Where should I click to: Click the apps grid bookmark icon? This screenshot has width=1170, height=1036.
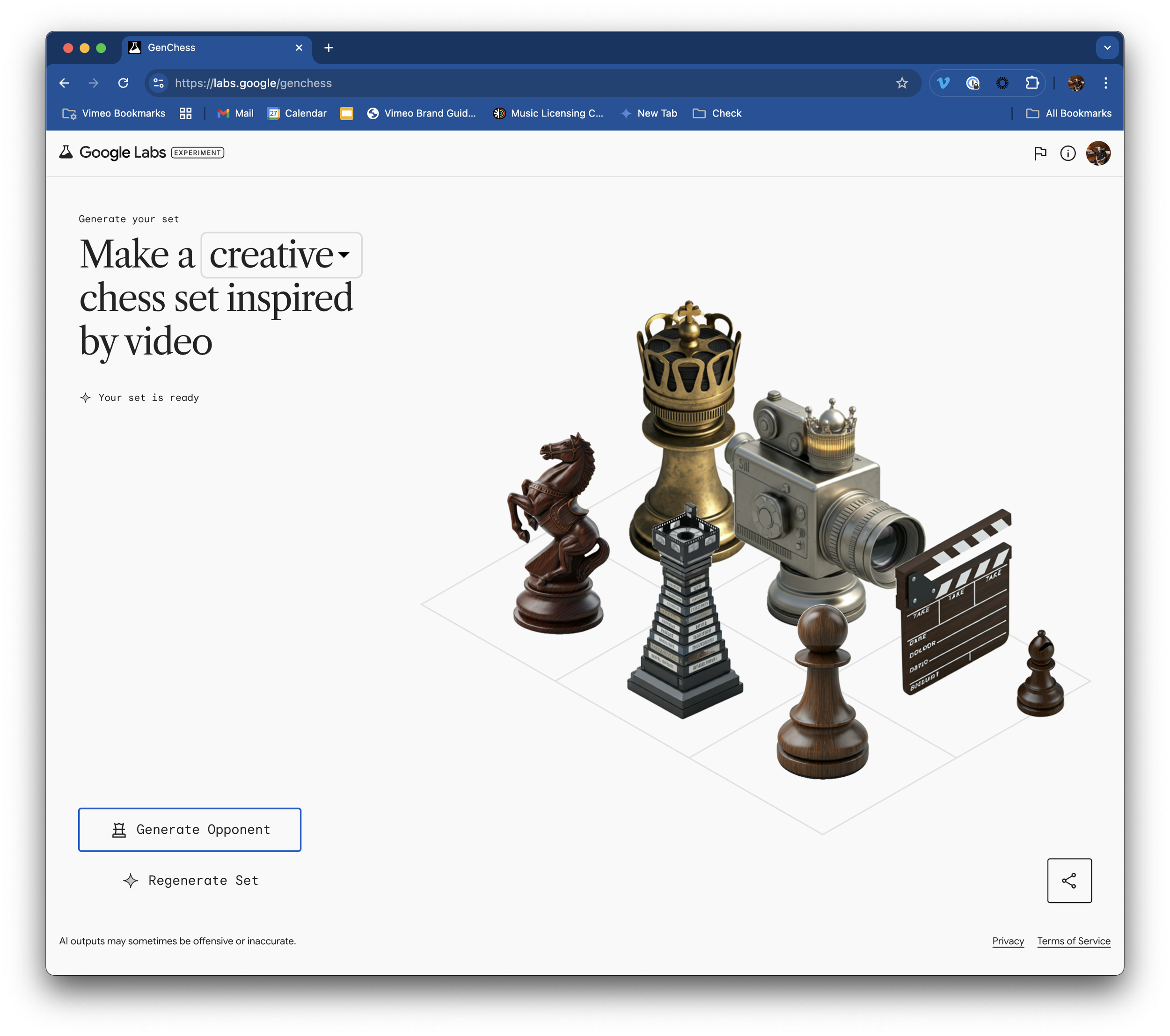[x=185, y=113]
